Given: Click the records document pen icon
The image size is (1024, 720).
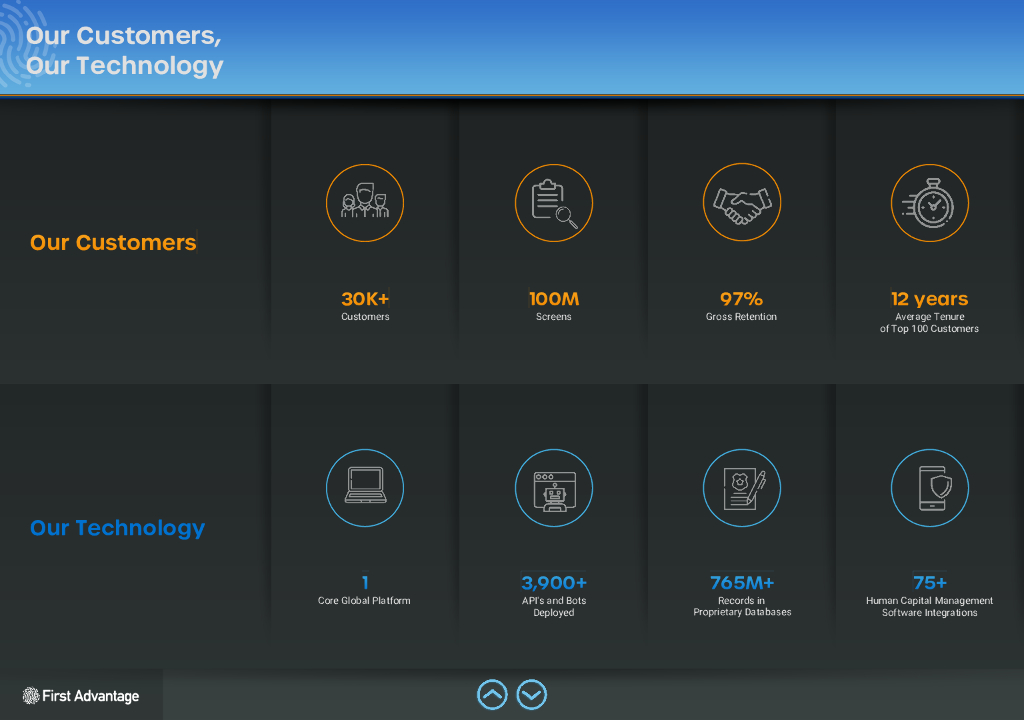Looking at the screenshot, I should click(x=742, y=488).
